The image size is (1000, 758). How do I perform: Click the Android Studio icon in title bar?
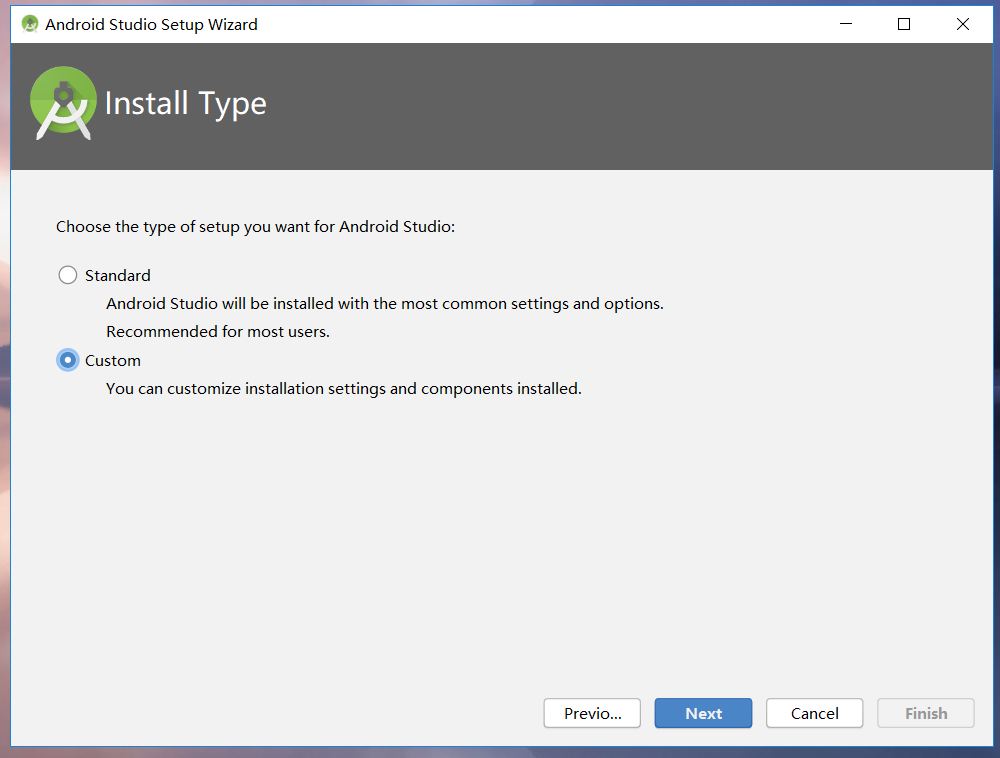tap(30, 24)
